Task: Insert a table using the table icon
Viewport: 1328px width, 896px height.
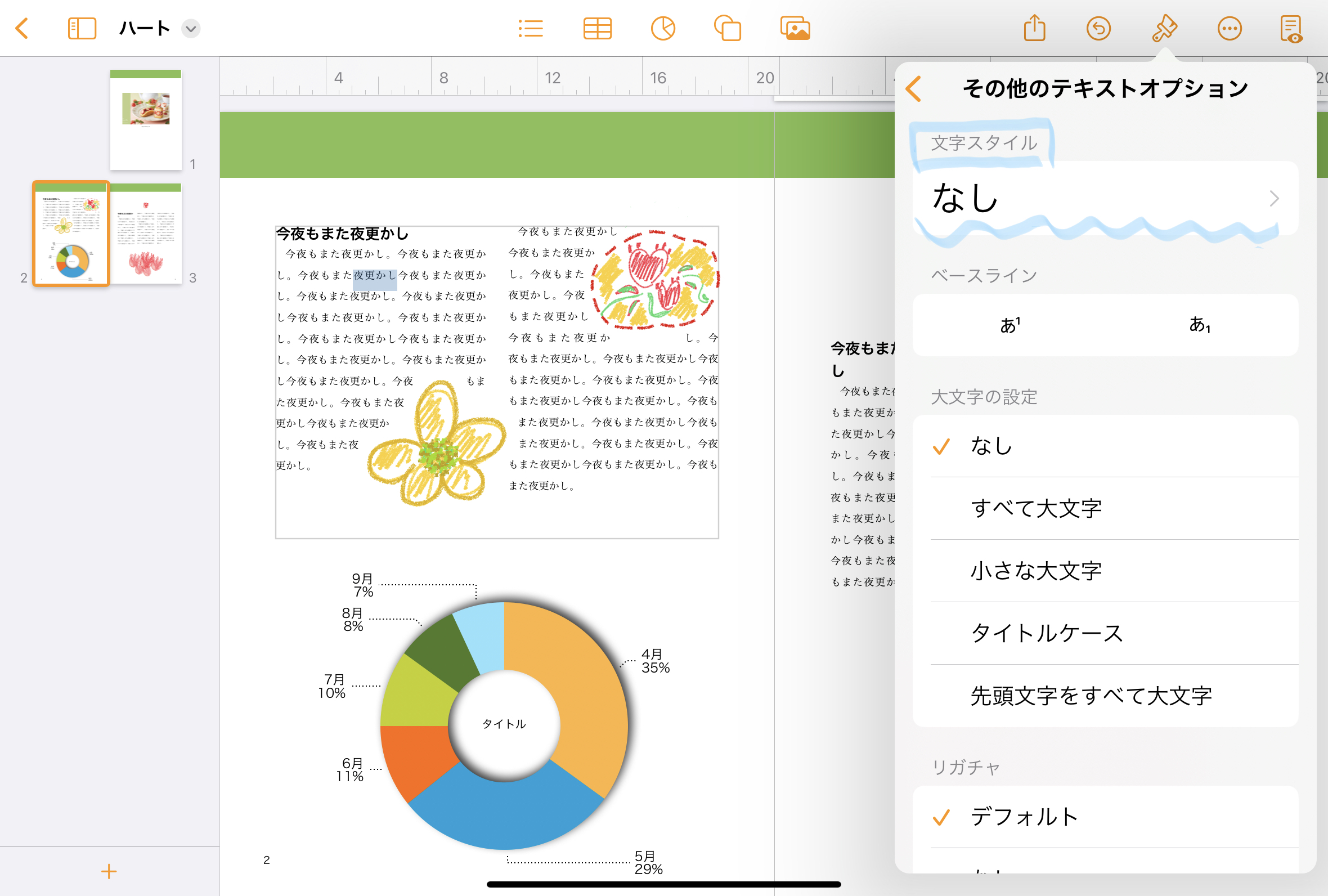Action: click(597, 28)
